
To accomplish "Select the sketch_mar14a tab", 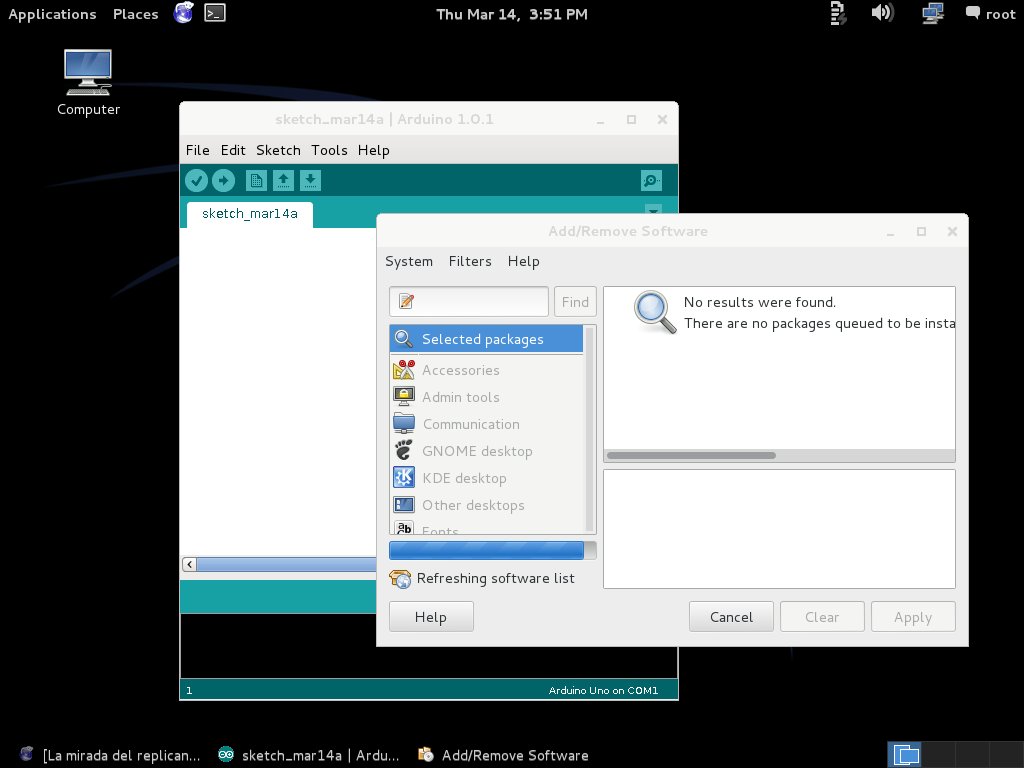I will 249,214.
